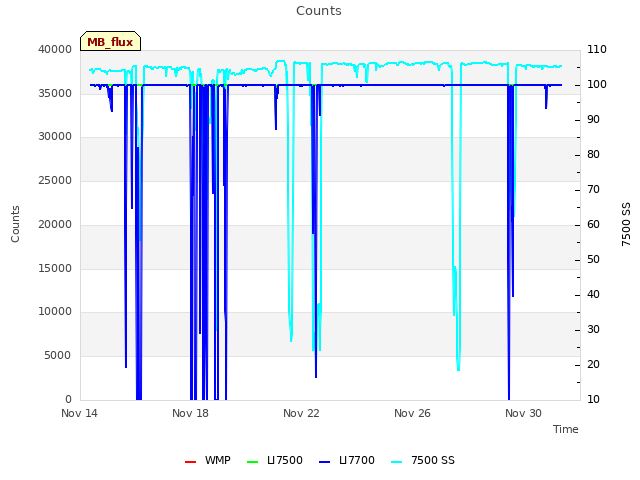Toggle the WMP legend entry
Screen dimensions: 640x480
208,460
